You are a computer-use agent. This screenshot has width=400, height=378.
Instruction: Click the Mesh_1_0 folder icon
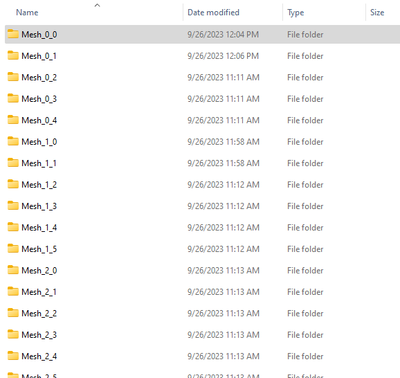[13, 141]
